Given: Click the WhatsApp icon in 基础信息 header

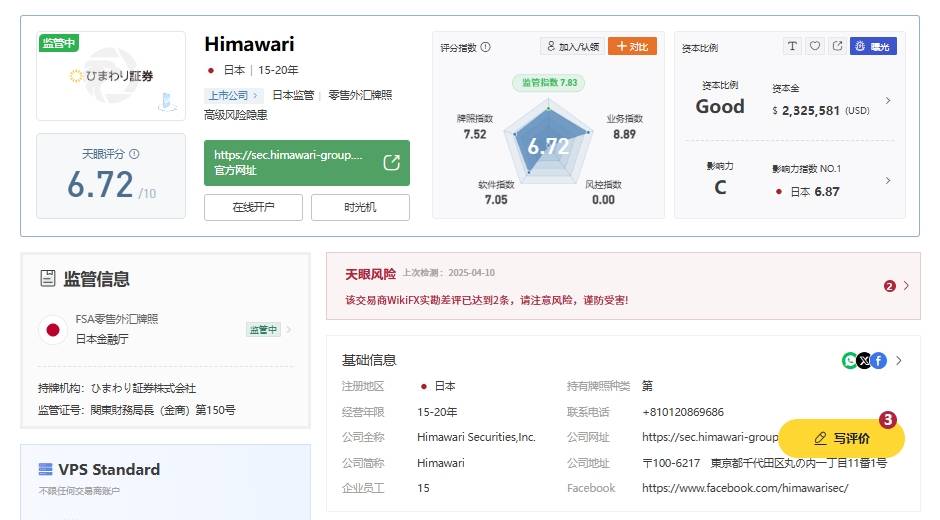Looking at the screenshot, I should 849,360.
